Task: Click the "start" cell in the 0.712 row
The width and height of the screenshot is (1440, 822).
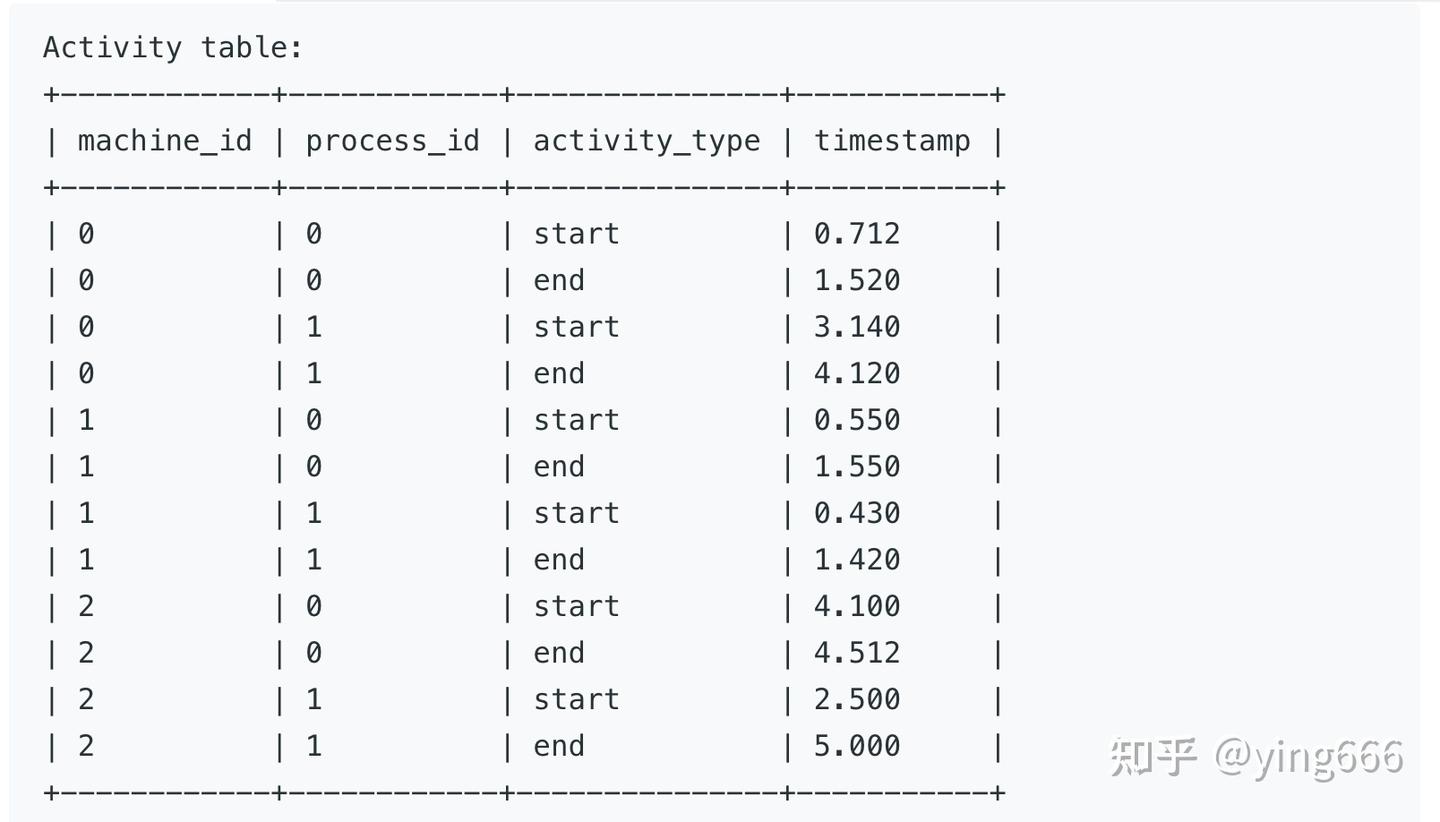Action: pyautogui.click(x=576, y=234)
